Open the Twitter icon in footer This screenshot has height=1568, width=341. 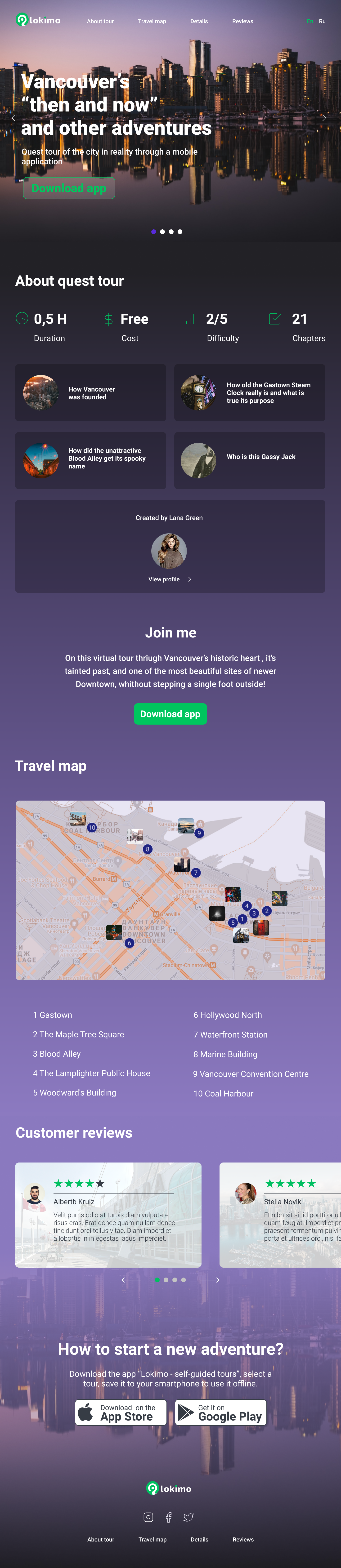point(189,1517)
